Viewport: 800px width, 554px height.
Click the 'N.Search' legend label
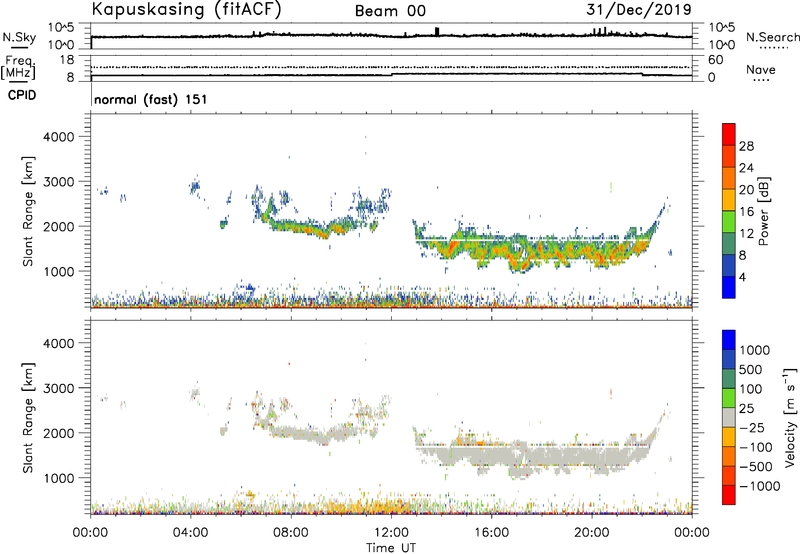tap(772, 37)
